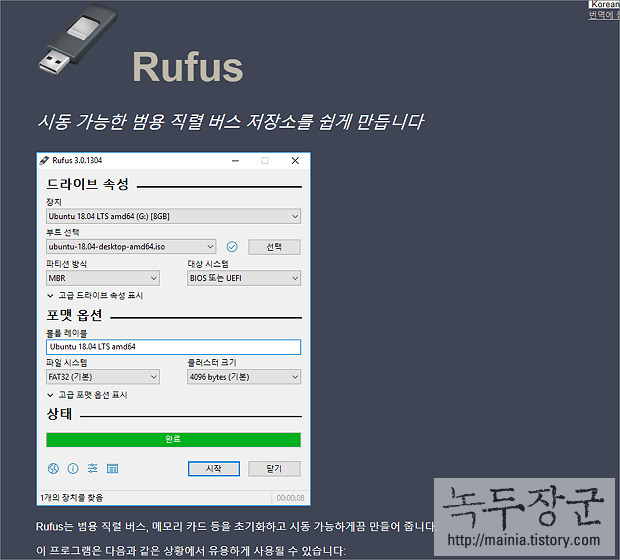The height and width of the screenshot is (560, 620).
Task: Click the Rufus USB drive logo
Action: pos(78,39)
